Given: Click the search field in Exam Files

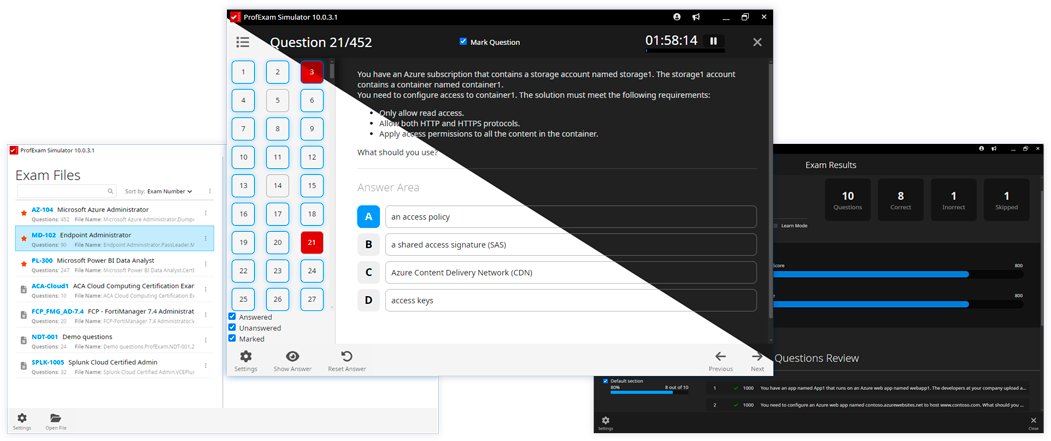Looking at the screenshot, I should coord(67,191).
